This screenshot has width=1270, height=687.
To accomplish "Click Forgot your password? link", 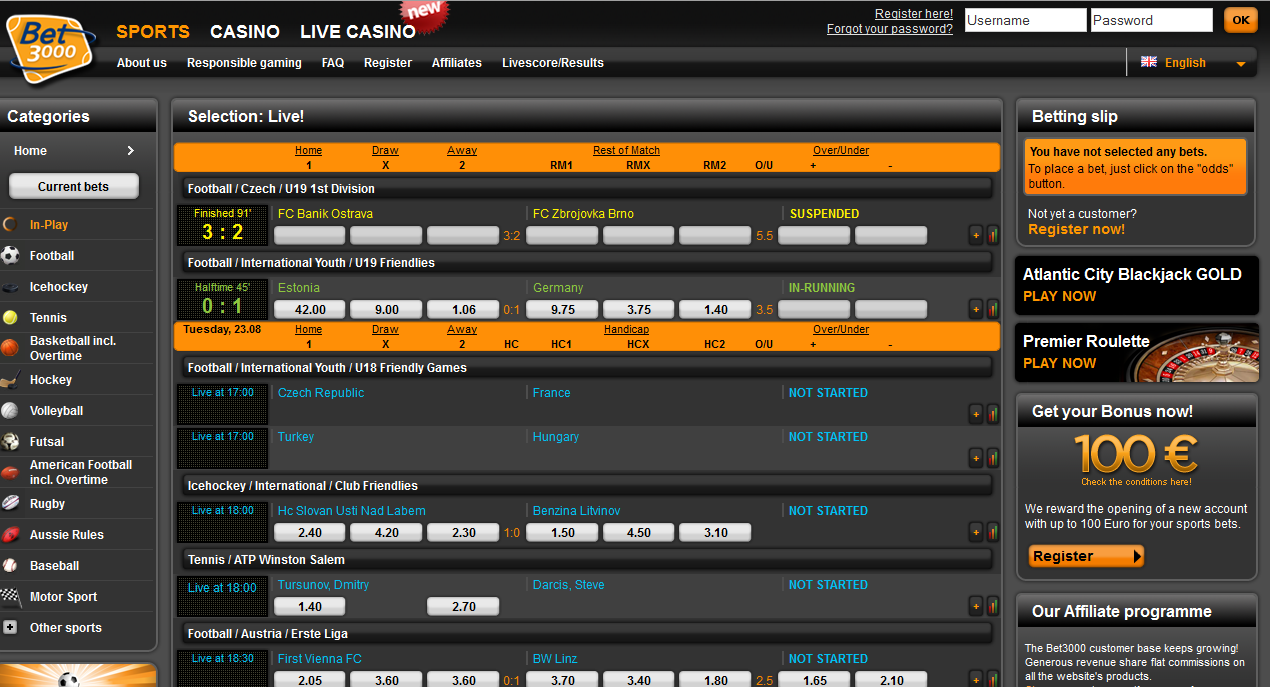I will coord(890,29).
